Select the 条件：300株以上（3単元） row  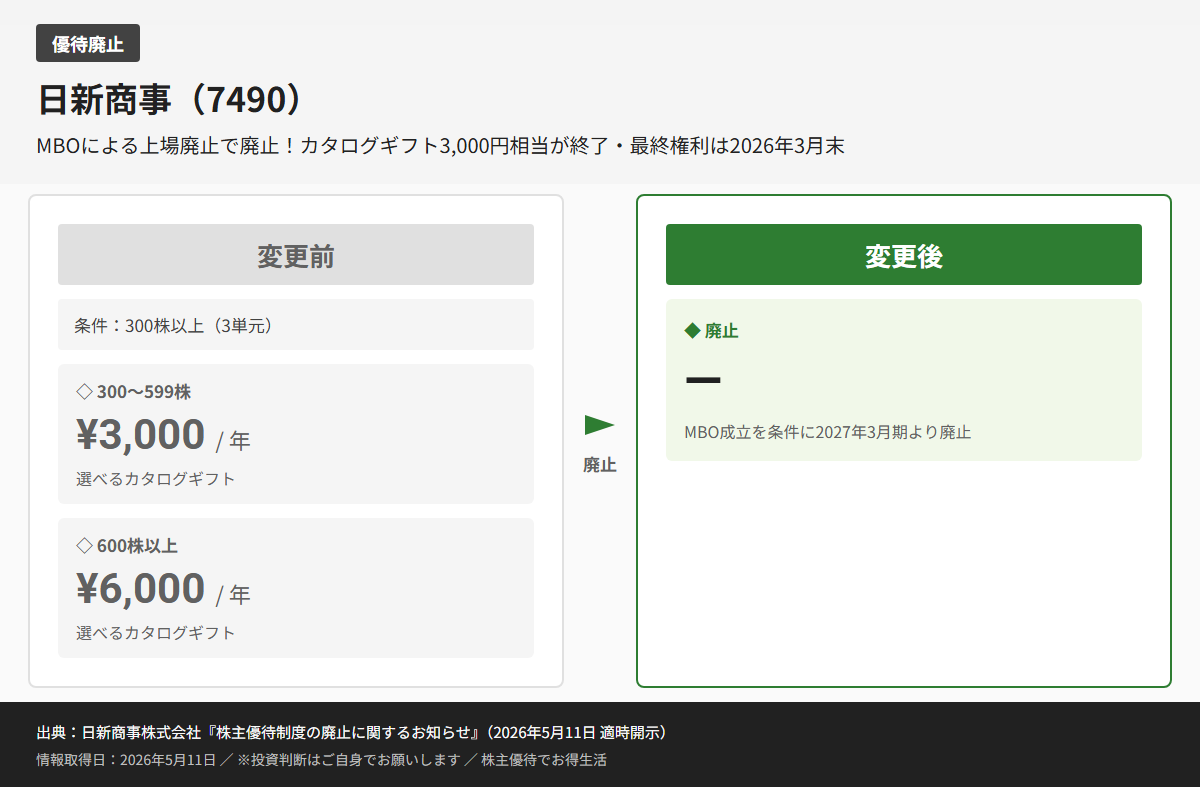[x=296, y=325]
